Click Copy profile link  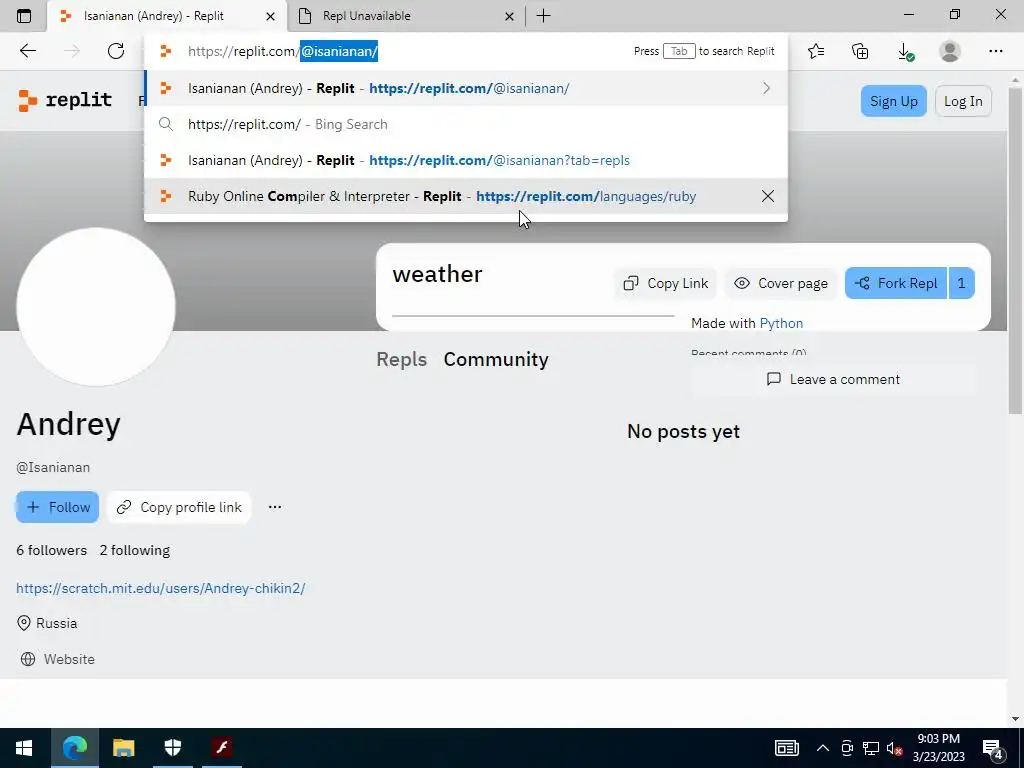[x=179, y=507]
